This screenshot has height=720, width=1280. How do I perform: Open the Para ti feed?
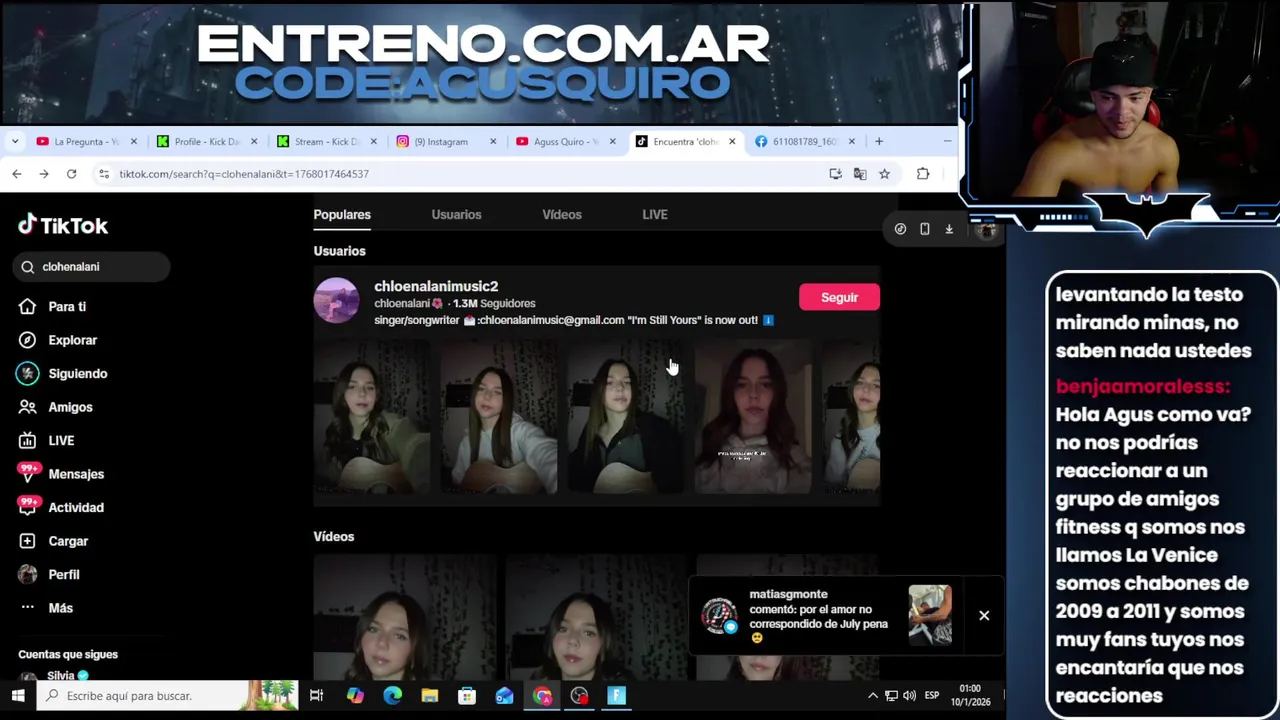[x=67, y=307]
